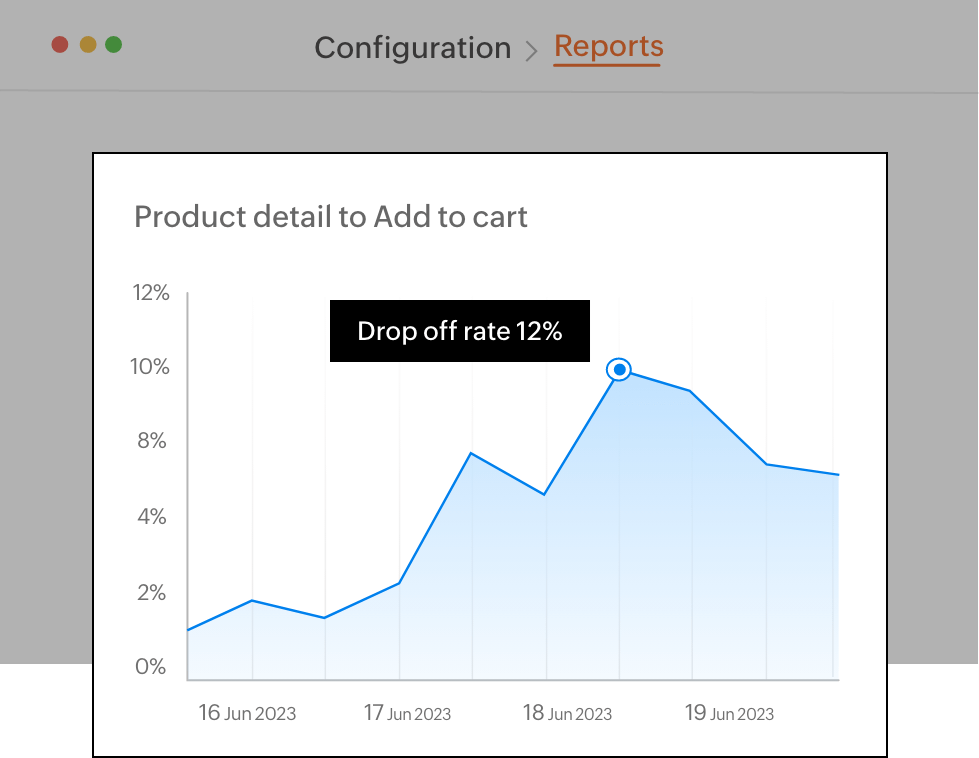Screen dimensions: 979x758
Task: Click the 12% y-axis label
Action: [x=151, y=293]
